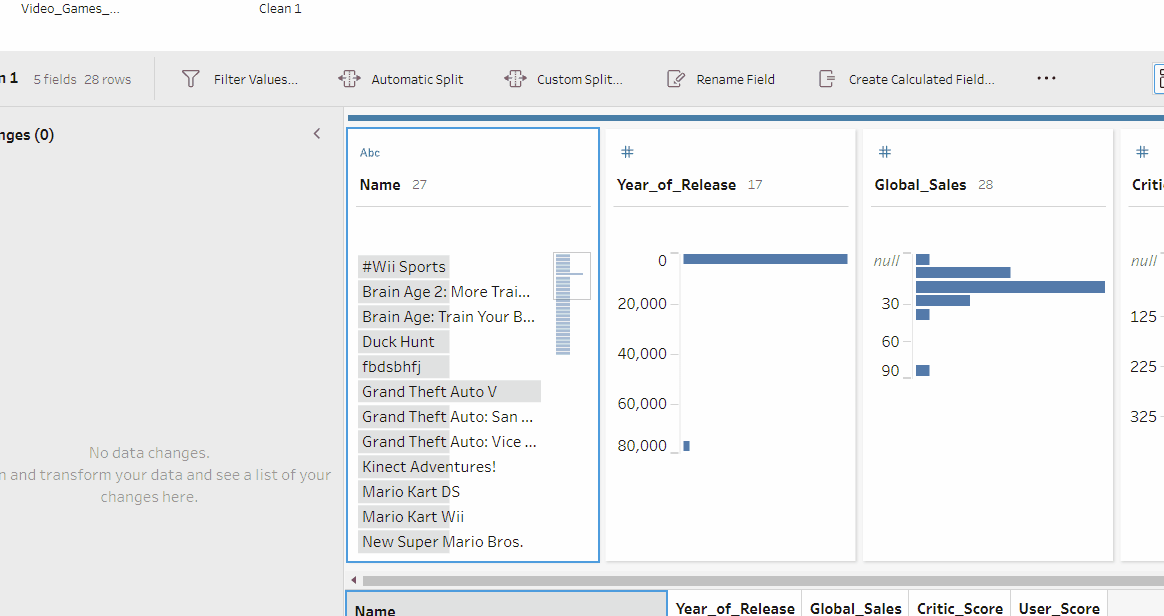Screen dimensions: 1164x616
Task: Click the Create Calculated Field icon
Action: (x=826, y=79)
